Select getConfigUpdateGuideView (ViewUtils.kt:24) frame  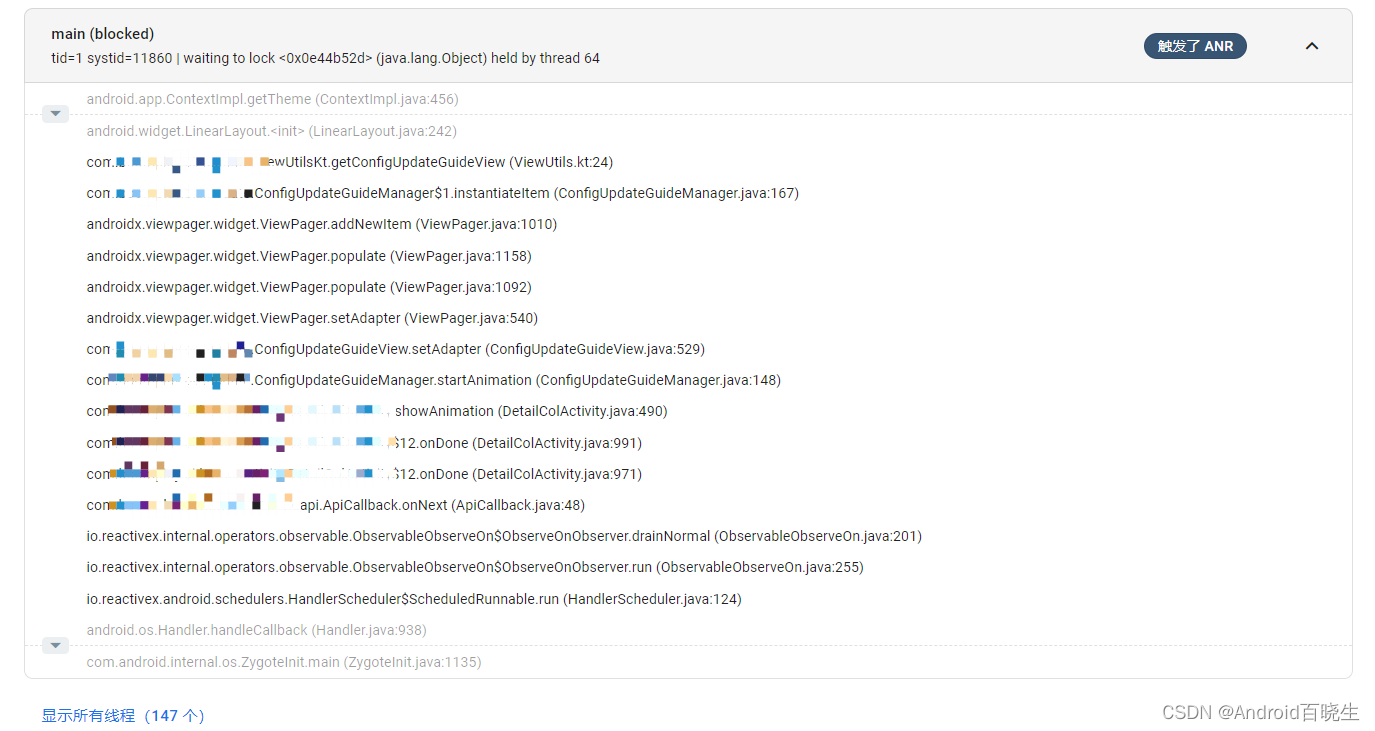350,162
